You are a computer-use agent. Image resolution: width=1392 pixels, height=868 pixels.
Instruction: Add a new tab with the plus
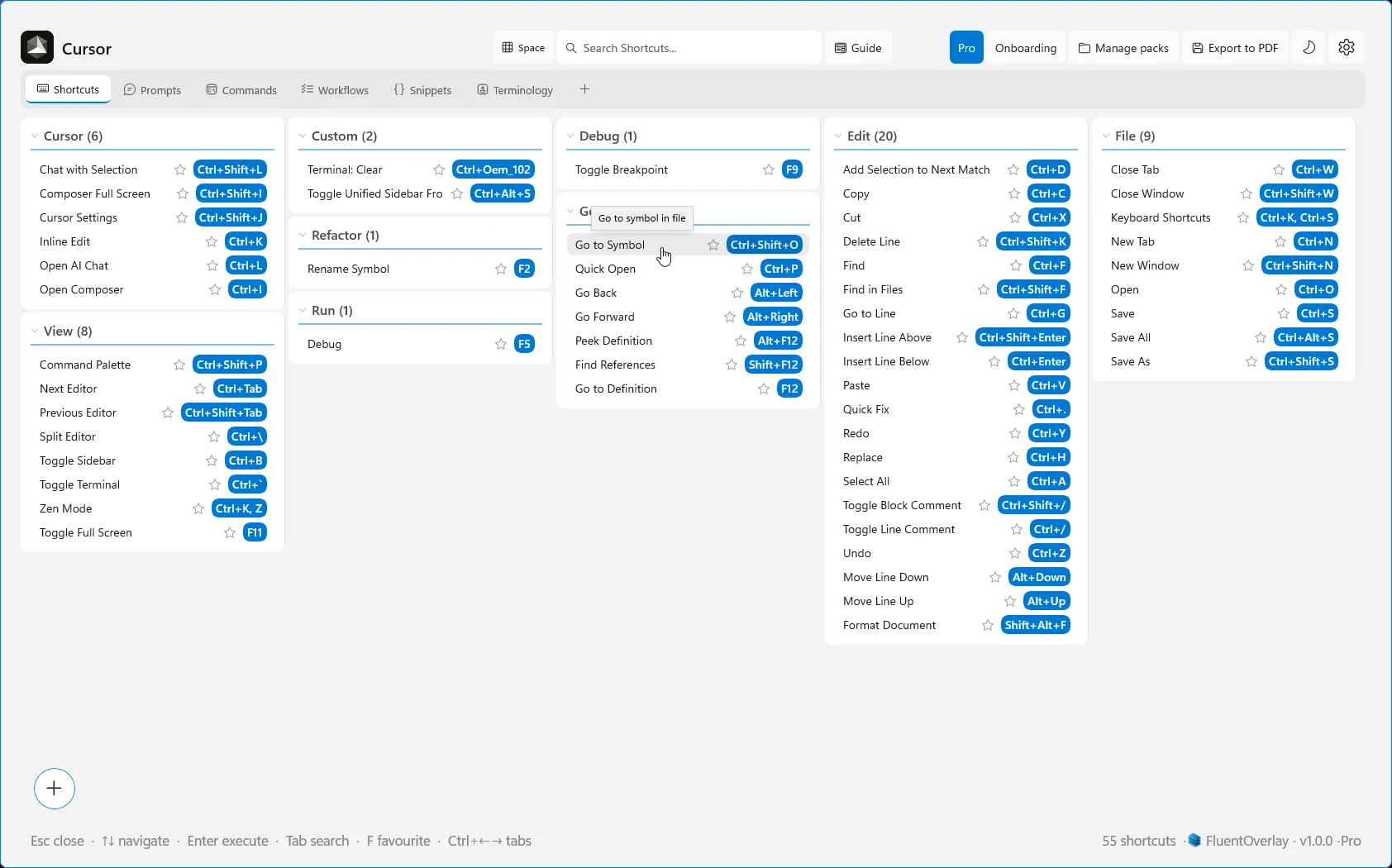click(x=585, y=88)
